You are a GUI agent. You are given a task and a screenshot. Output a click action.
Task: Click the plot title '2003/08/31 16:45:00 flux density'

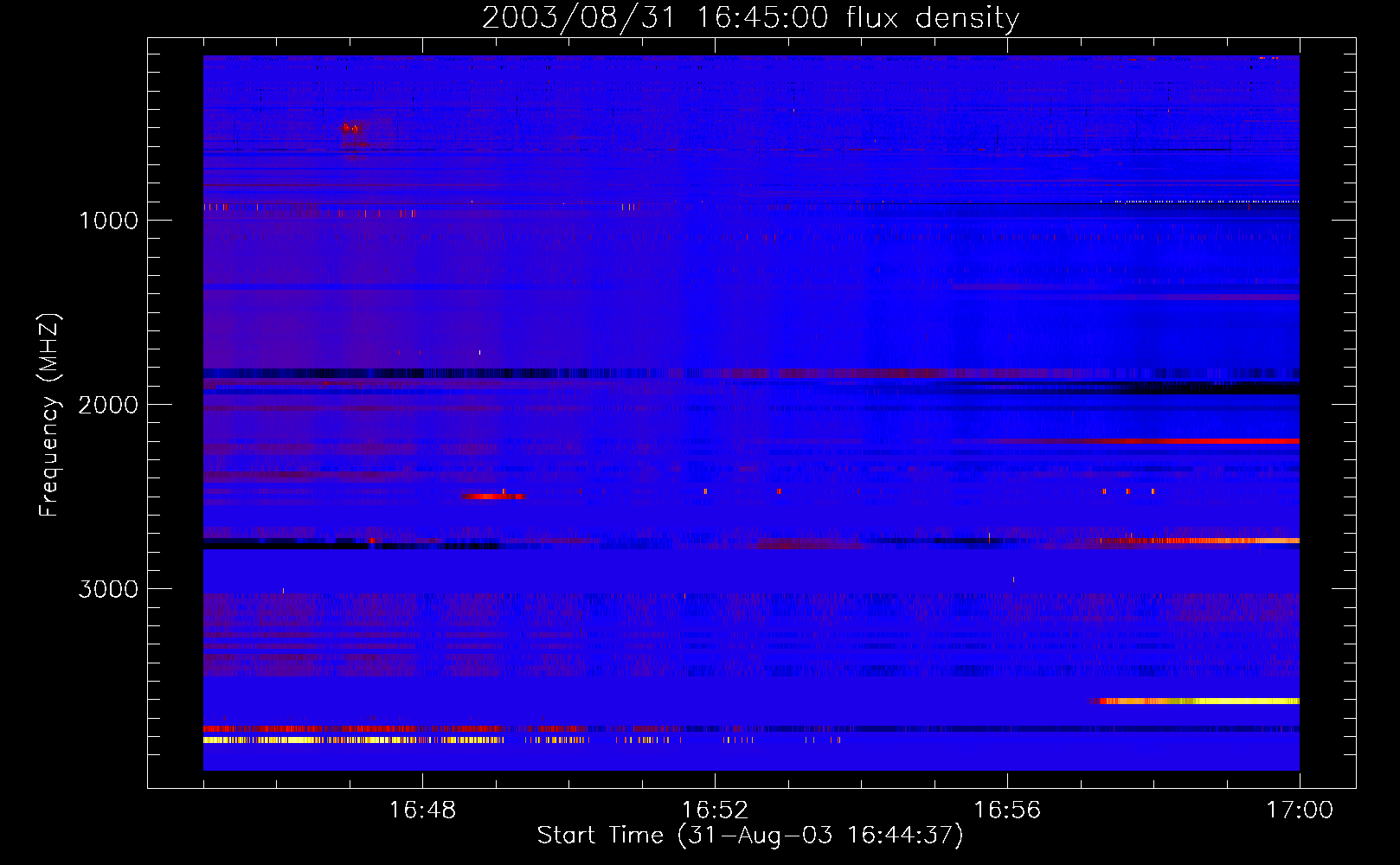pos(750,17)
